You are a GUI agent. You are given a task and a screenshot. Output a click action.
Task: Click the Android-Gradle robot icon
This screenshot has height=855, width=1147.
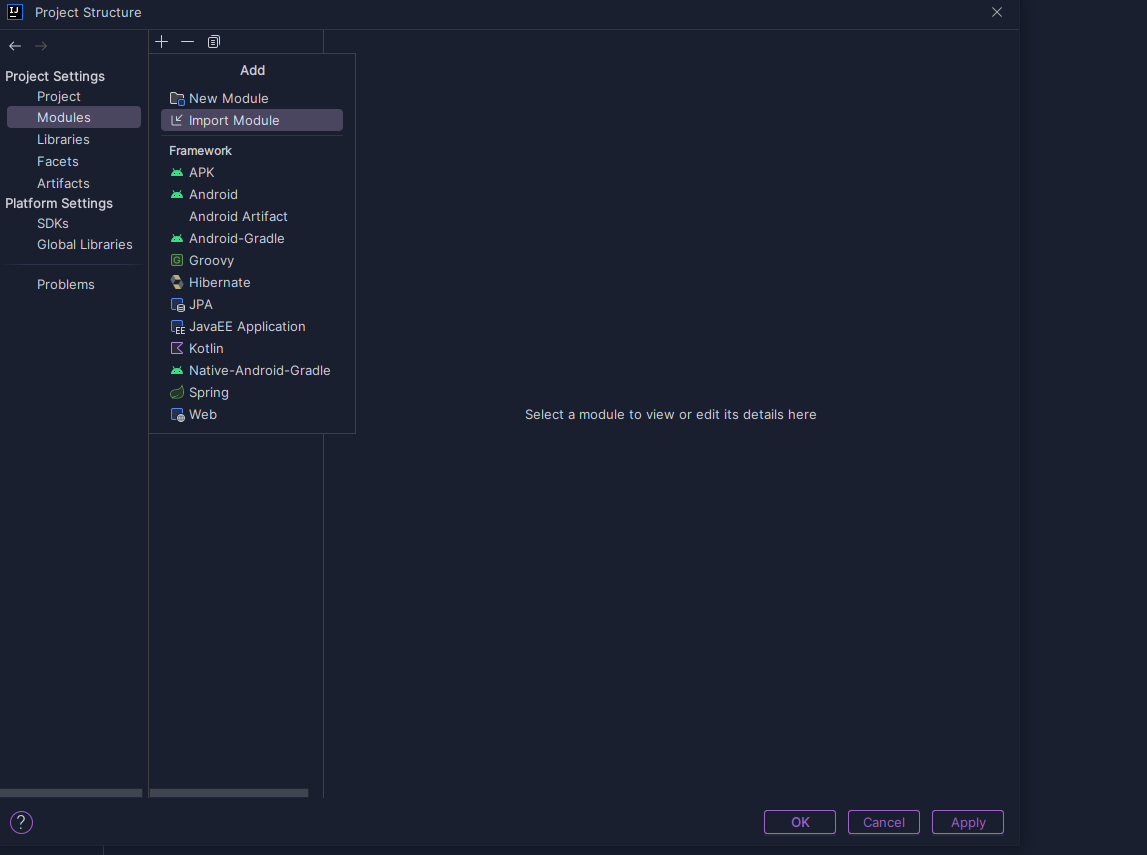[x=177, y=238]
